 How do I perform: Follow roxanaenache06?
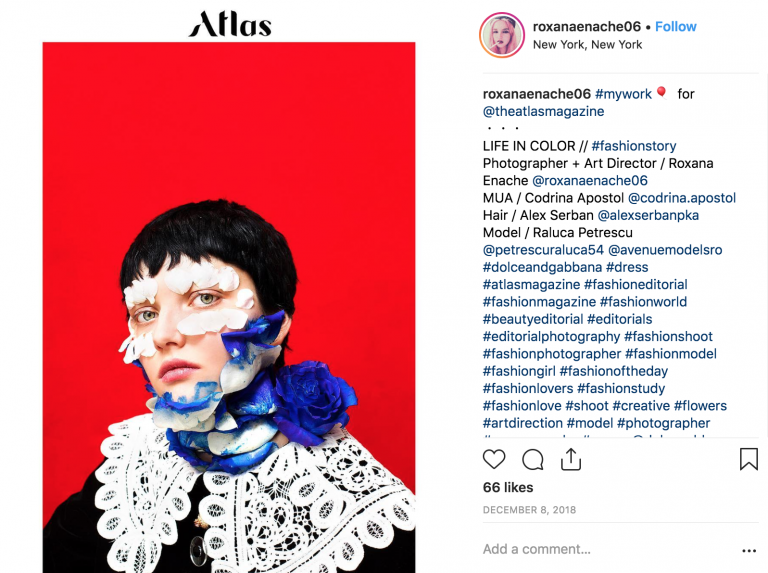[675, 26]
